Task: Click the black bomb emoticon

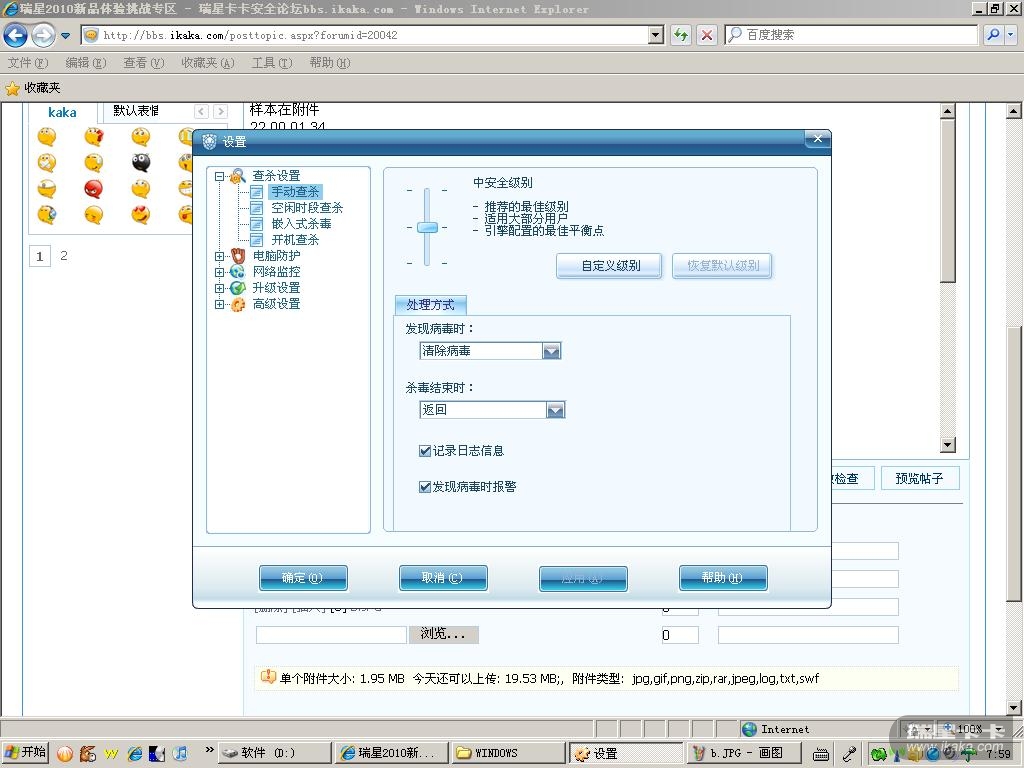Action: click(141, 162)
